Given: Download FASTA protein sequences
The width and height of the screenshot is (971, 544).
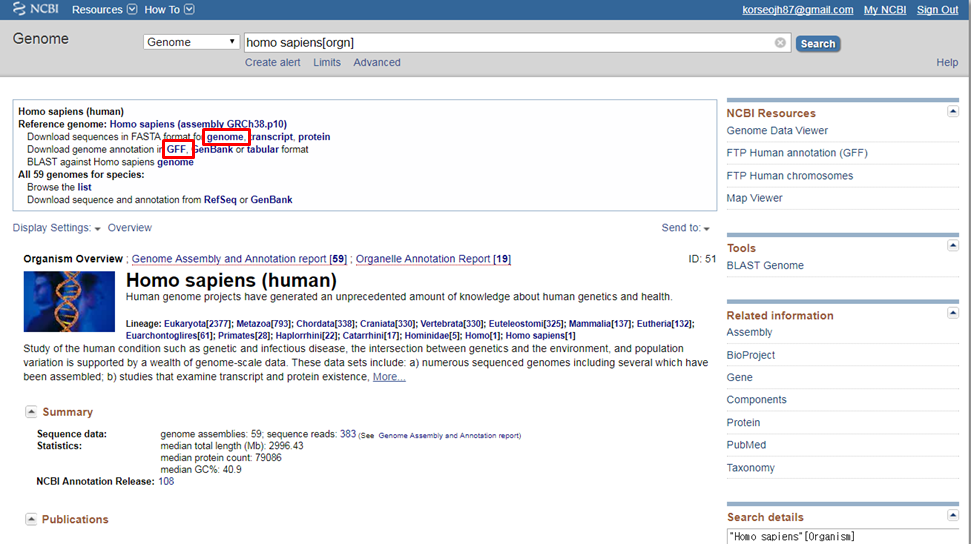Looking at the screenshot, I should [x=314, y=137].
